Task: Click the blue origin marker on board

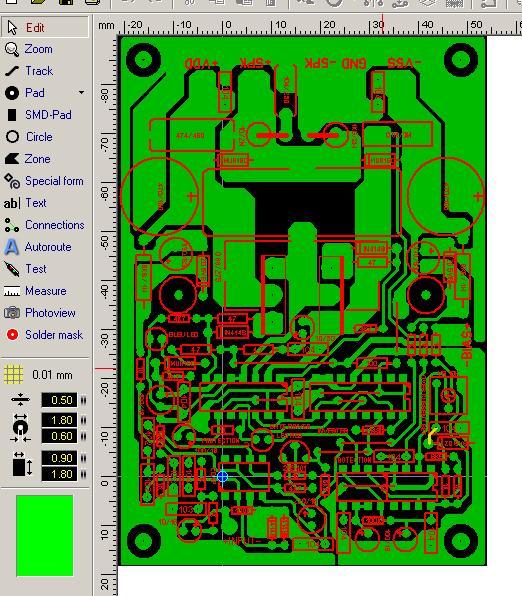Action: [x=222, y=476]
